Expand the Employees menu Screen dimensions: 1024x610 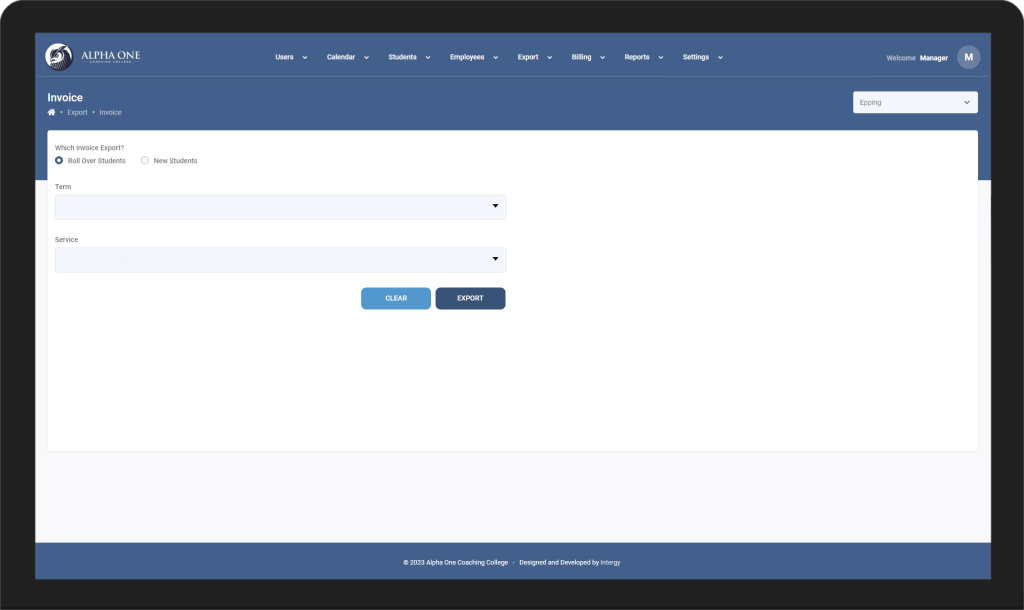(x=473, y=57)
